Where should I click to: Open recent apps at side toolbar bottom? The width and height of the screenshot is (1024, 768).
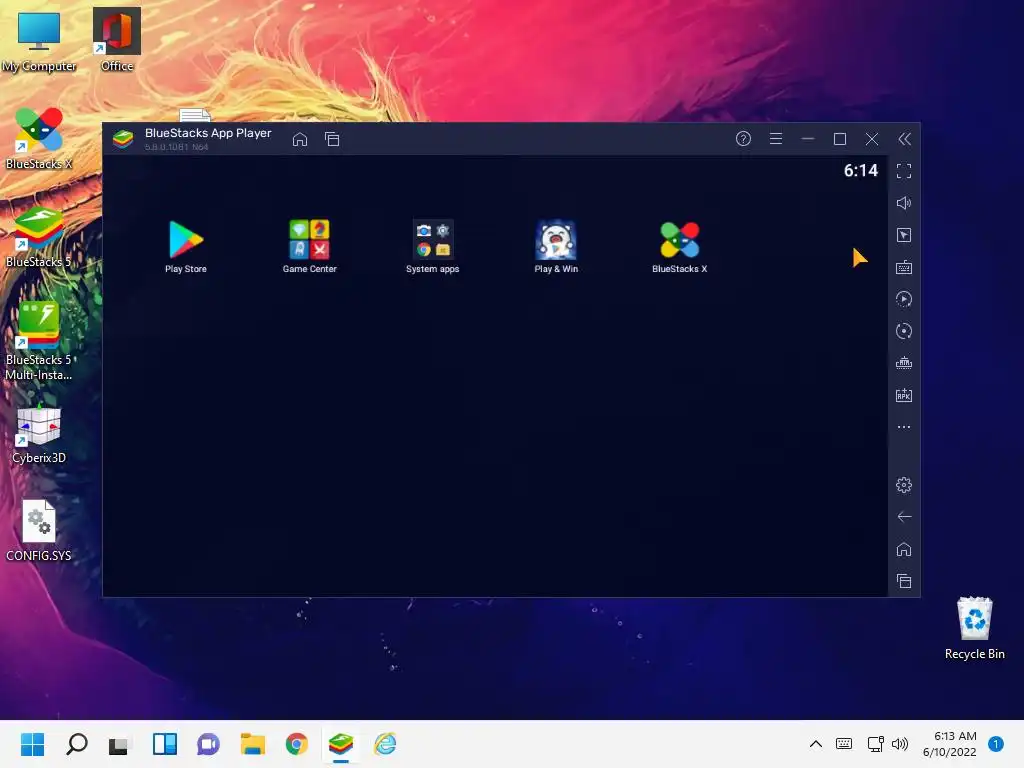(x=904, y=581)
